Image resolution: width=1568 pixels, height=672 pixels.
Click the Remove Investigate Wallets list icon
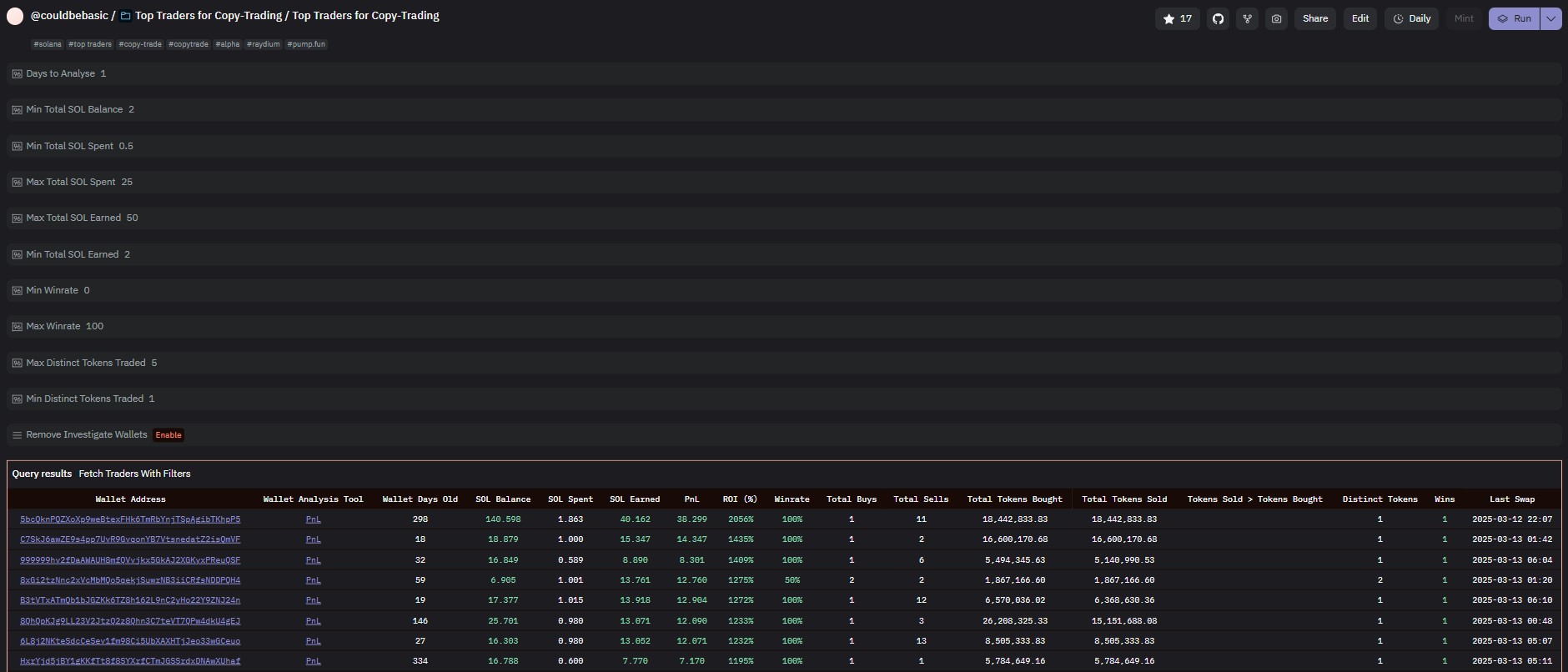point(17,435)
